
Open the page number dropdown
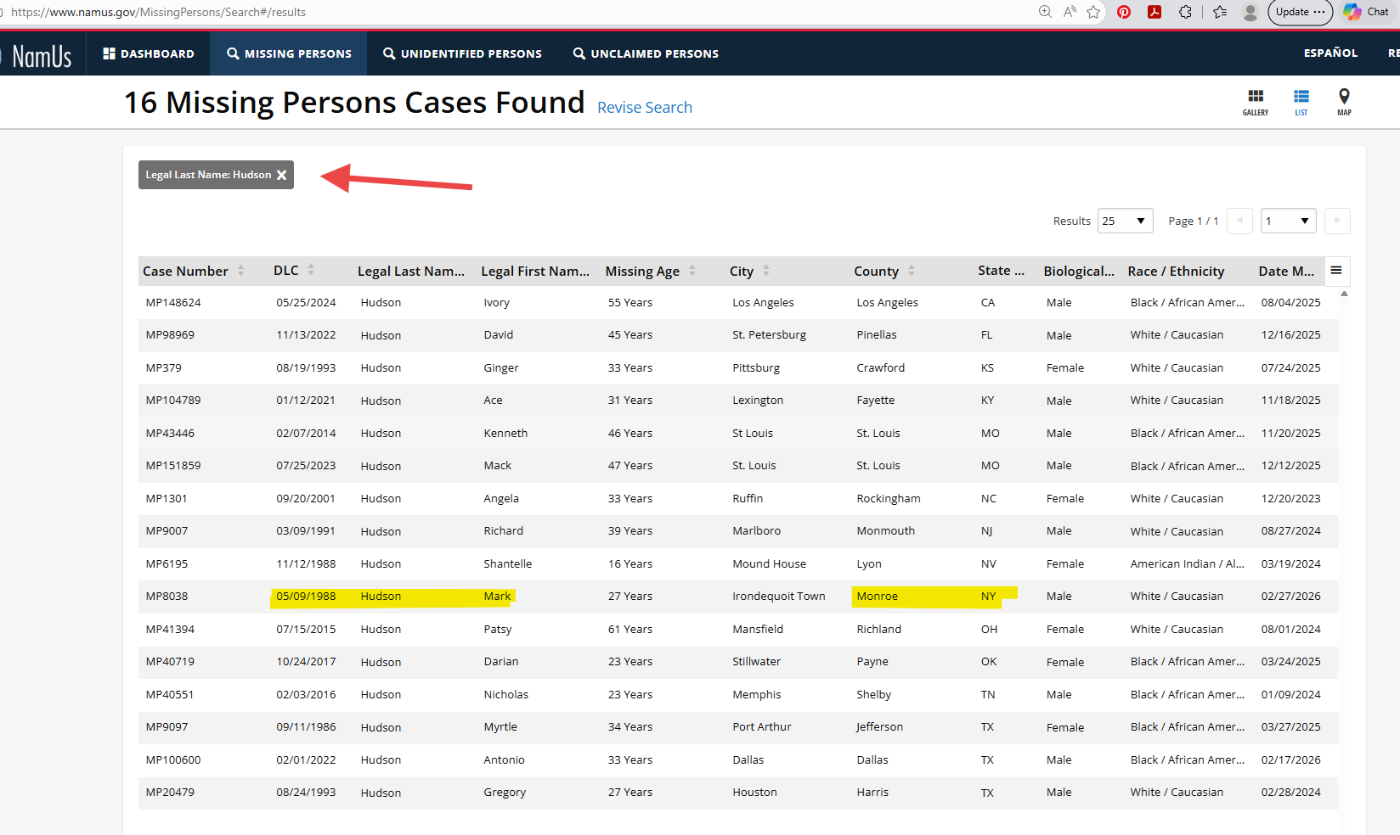(1288, 221)
